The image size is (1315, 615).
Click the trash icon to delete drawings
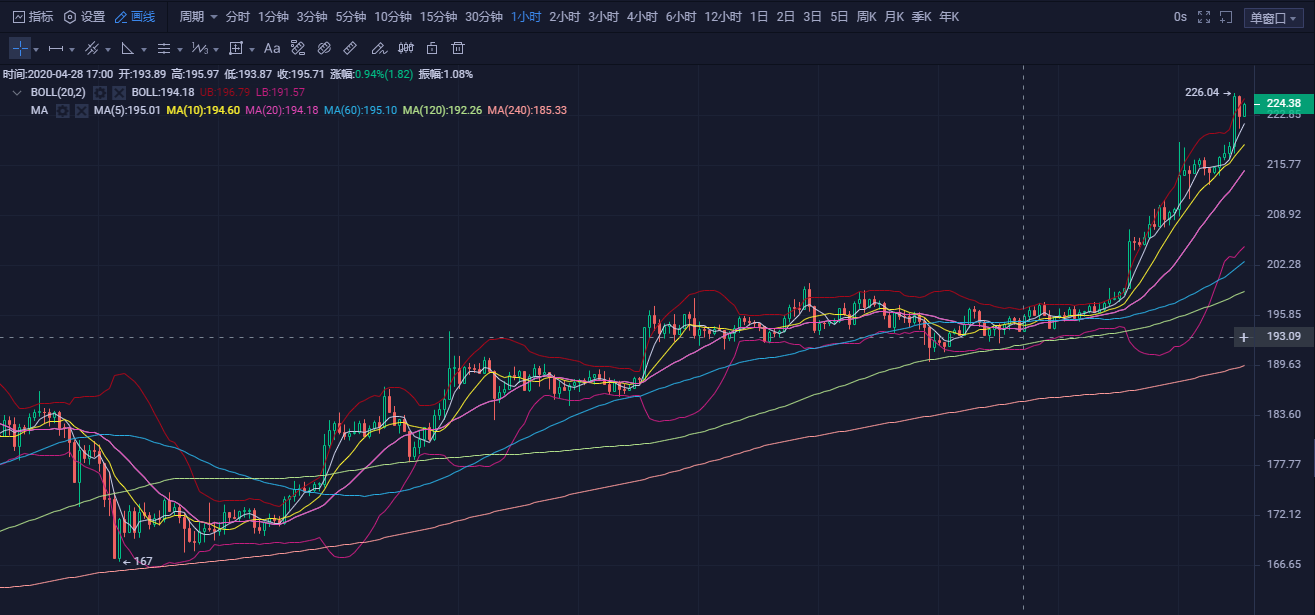458,48
